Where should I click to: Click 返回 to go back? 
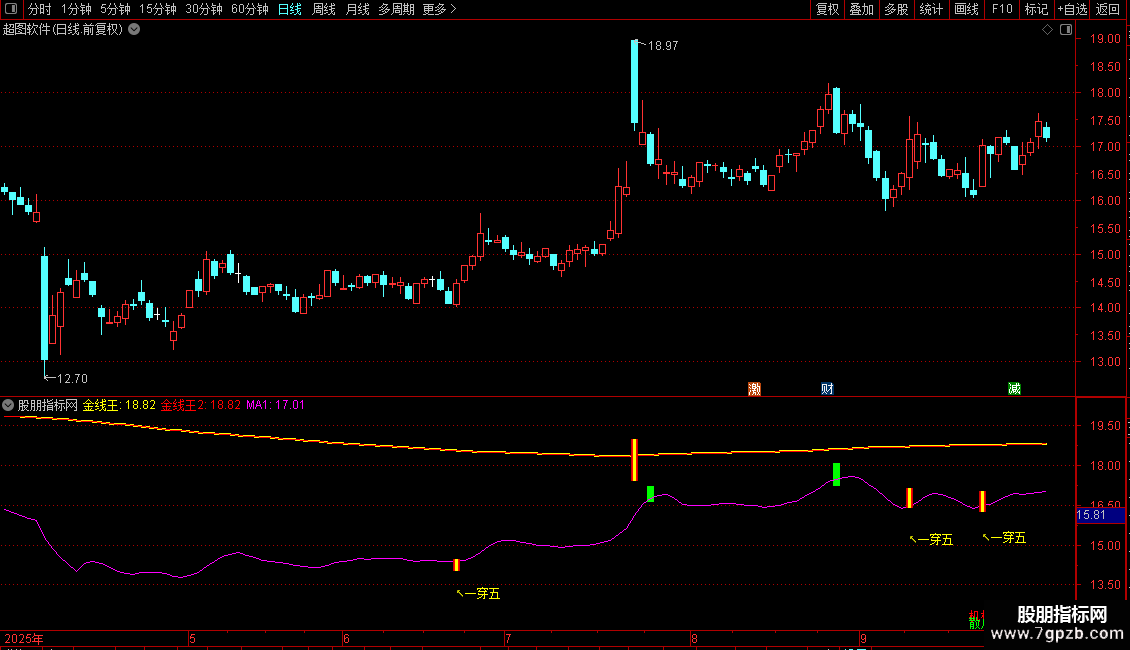pos(1108,9)
